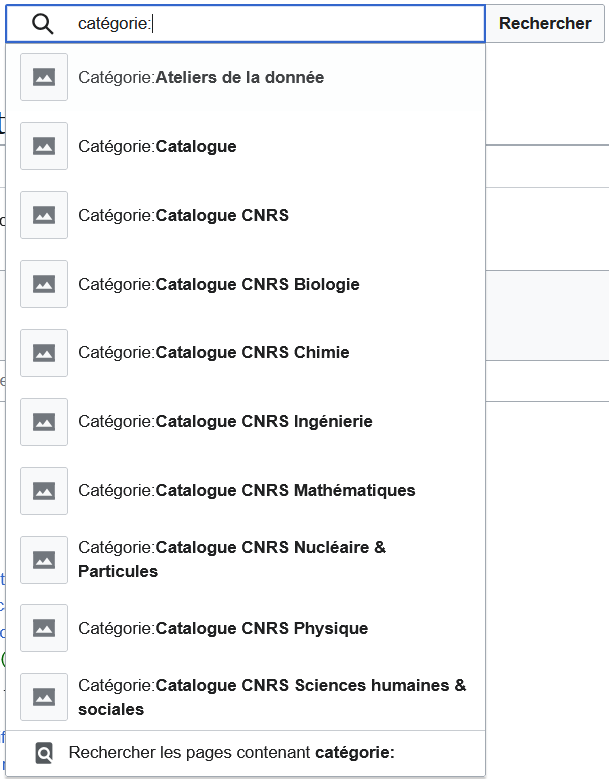Select Catalogue CNRS Sciences humaines & sociales

(x=272, y=697)
